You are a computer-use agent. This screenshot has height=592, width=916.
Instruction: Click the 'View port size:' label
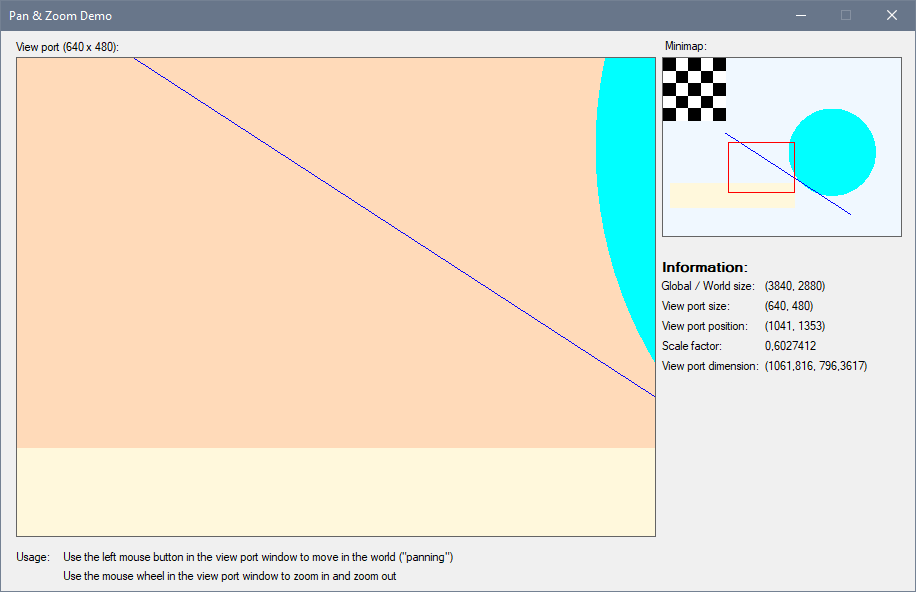[x=696, y=306]
